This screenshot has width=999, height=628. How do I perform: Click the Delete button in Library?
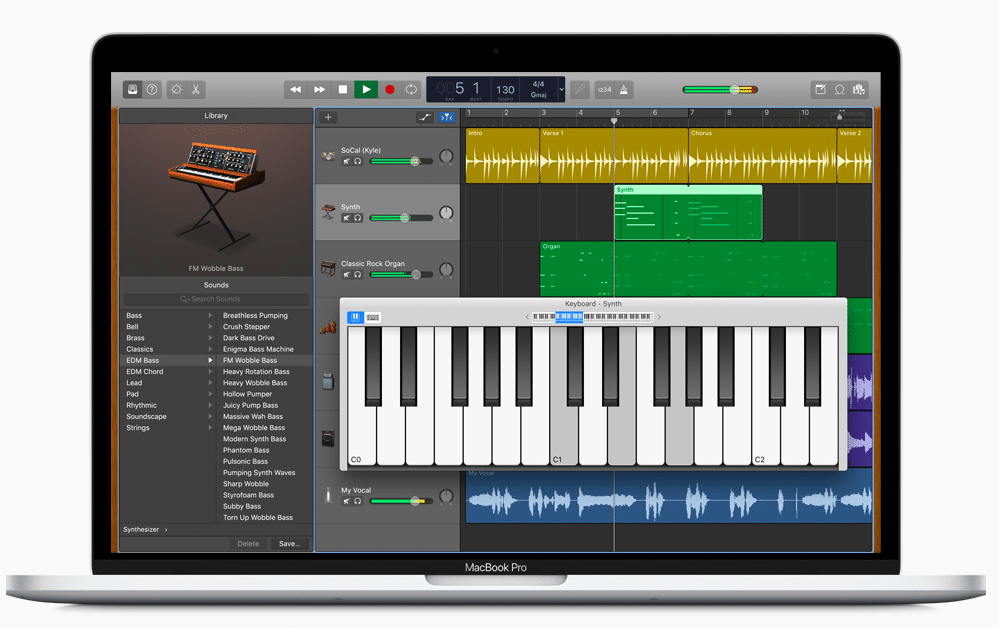tap(248, 543)
